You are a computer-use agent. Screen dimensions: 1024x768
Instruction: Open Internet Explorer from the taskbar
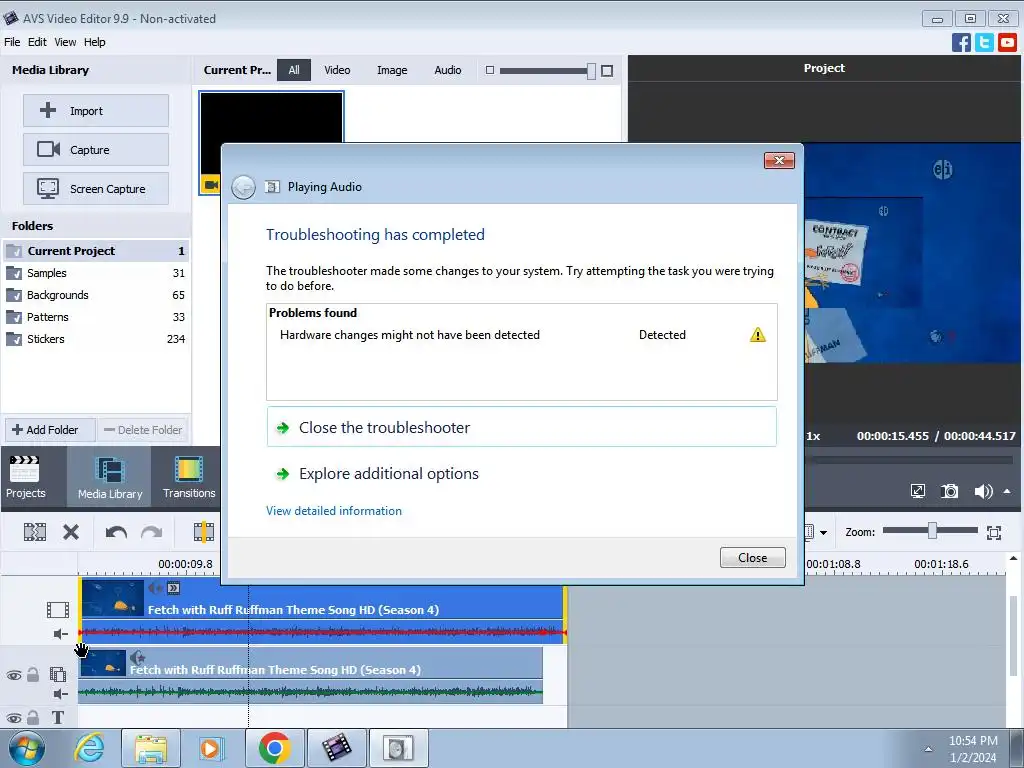click(89, 748)
